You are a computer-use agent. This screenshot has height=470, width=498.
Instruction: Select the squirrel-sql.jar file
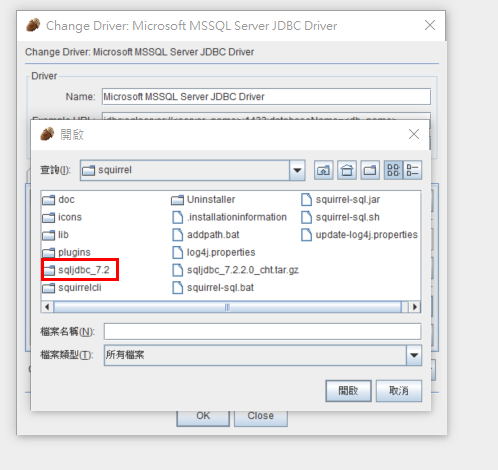tap(340, 200)
